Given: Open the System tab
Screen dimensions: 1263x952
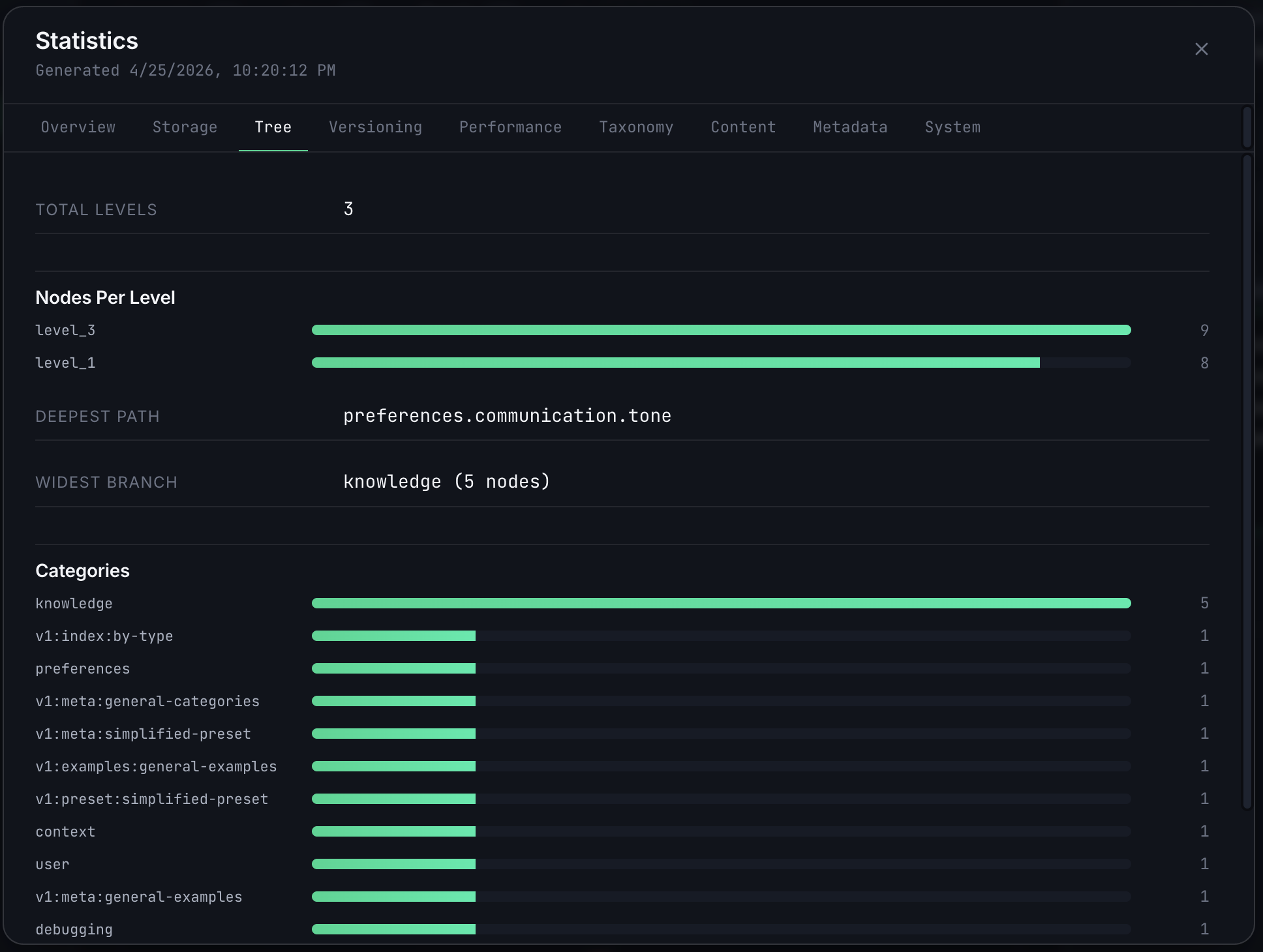Looking at the screenshot, I should (x=953, y=127).
